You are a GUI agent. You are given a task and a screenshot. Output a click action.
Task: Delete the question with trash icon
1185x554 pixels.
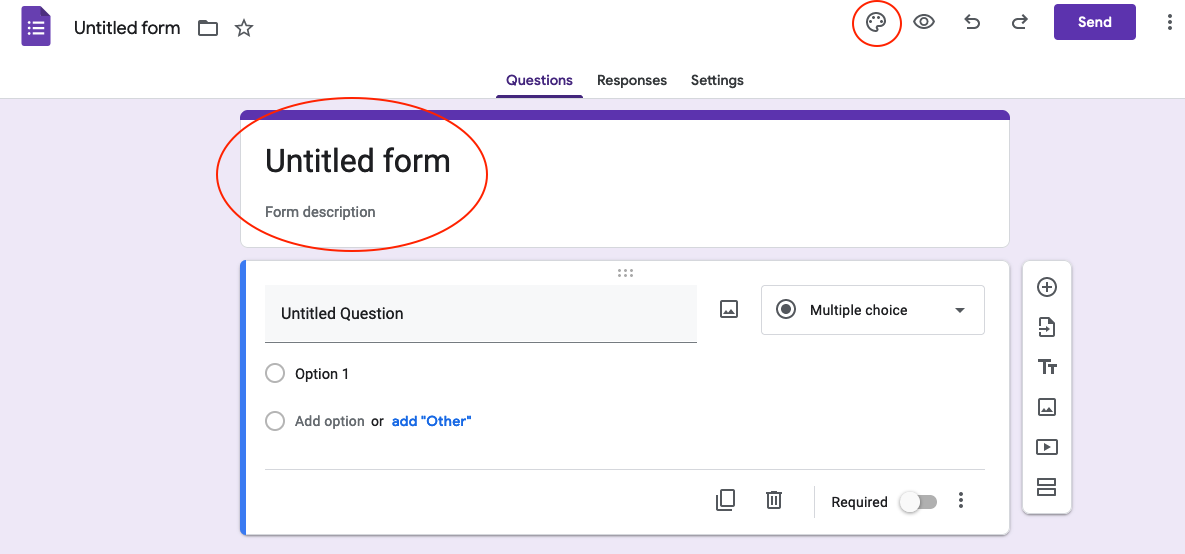pyautogui.click(x=774, y=501)
